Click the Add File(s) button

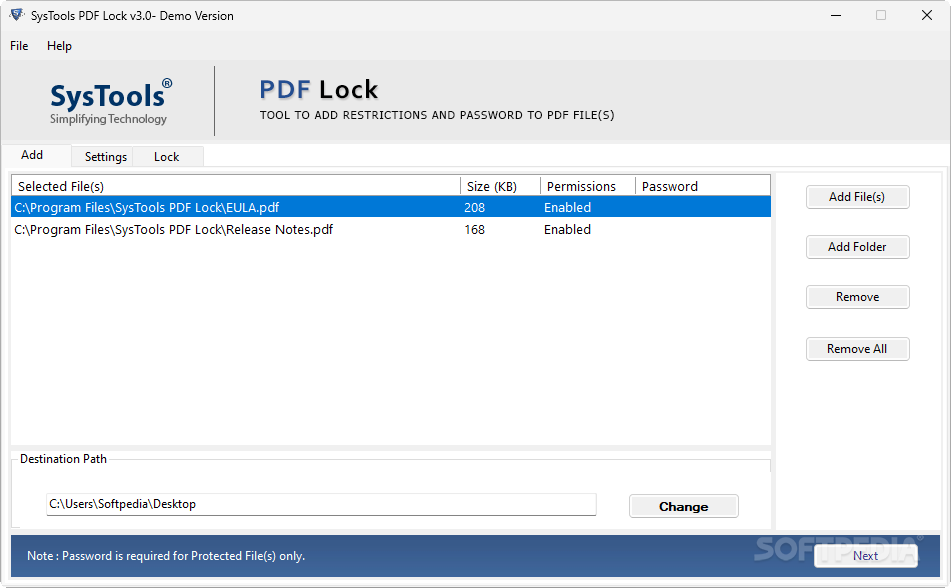click(857, 197)
